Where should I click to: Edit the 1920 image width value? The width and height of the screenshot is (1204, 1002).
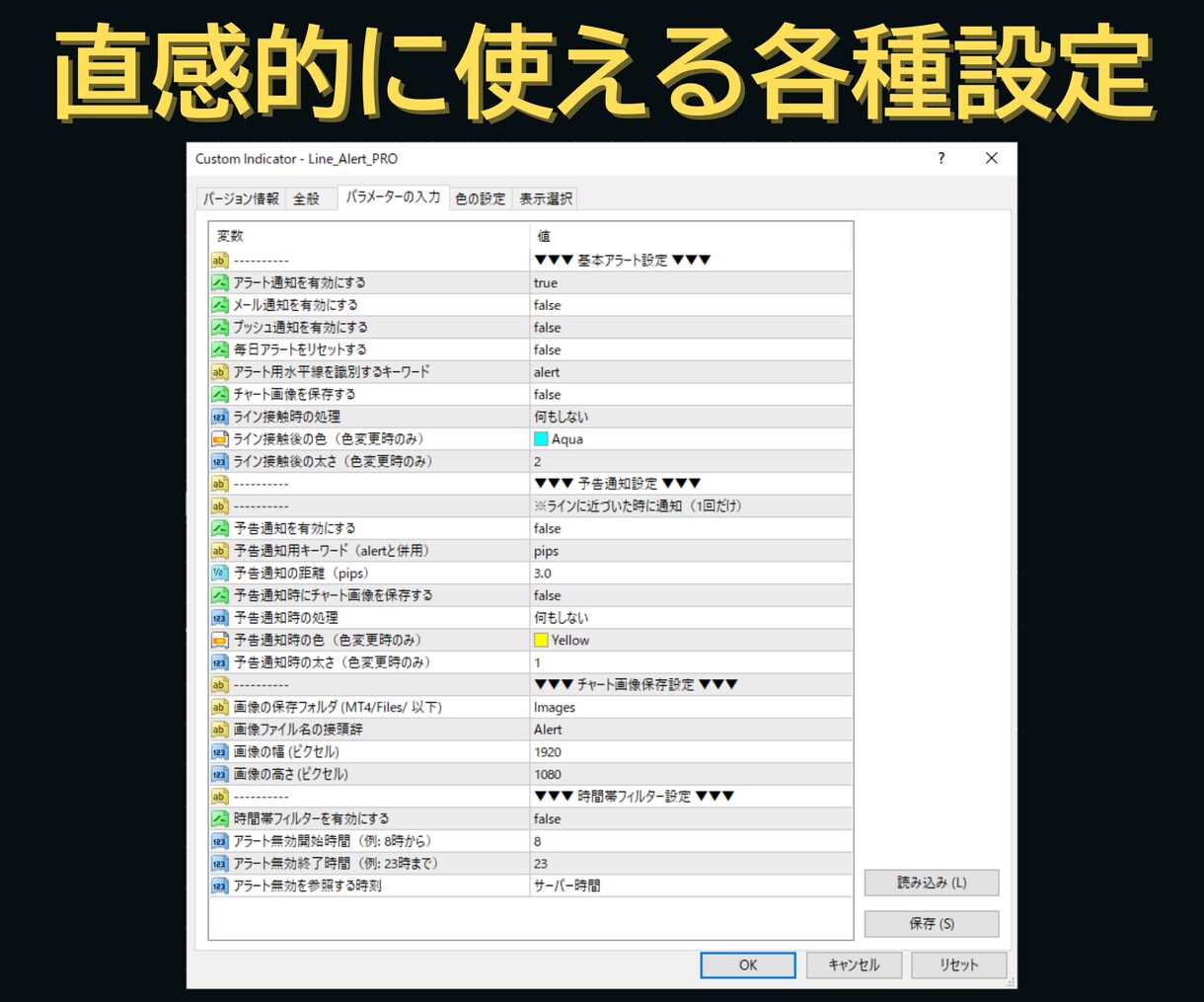click(x=691, y=752)
